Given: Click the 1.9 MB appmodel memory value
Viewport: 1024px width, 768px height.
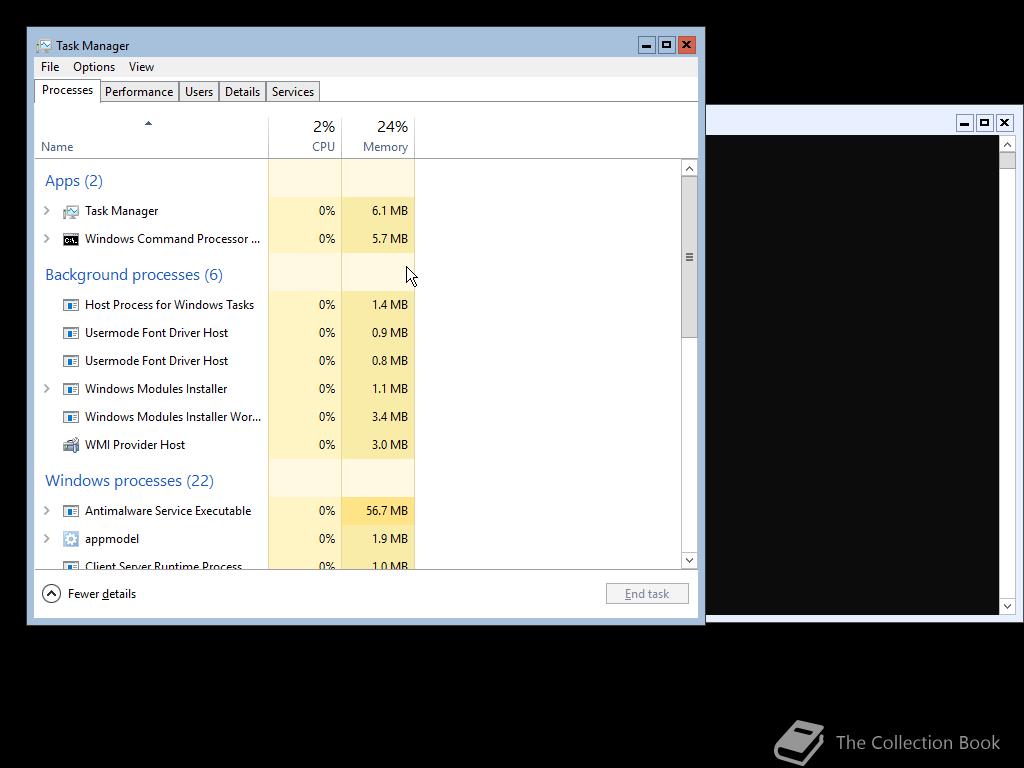Looking at the screenshot, I should point(390,539).
